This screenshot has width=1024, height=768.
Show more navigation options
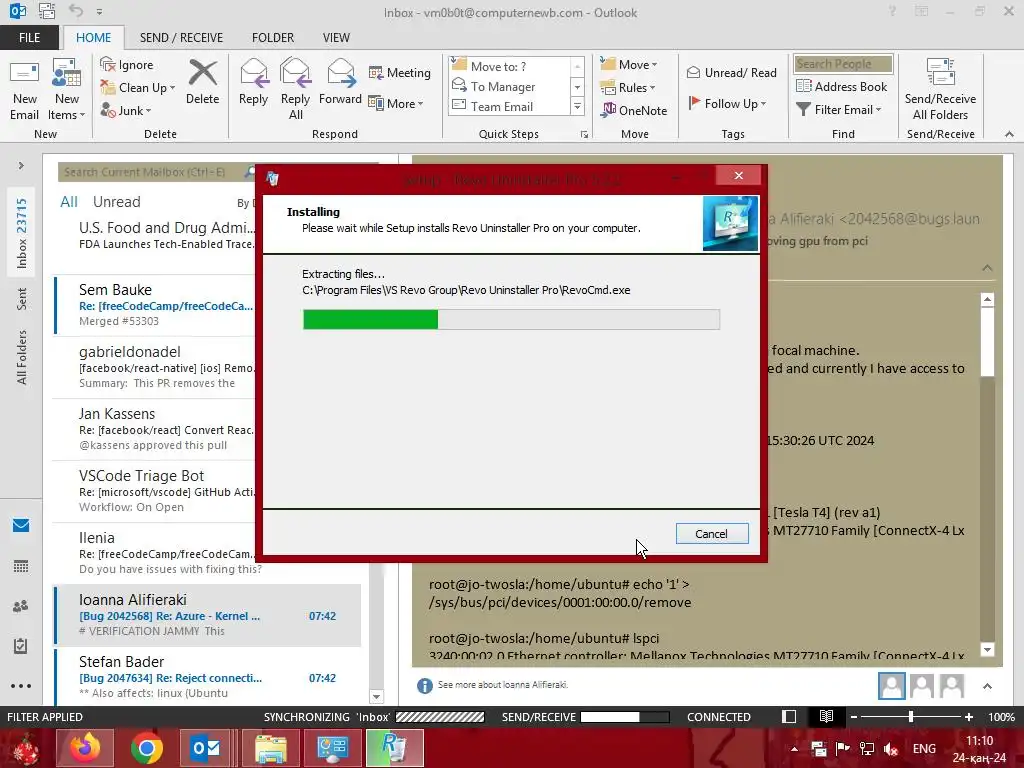pyautogui.click(x=21, y=686)
